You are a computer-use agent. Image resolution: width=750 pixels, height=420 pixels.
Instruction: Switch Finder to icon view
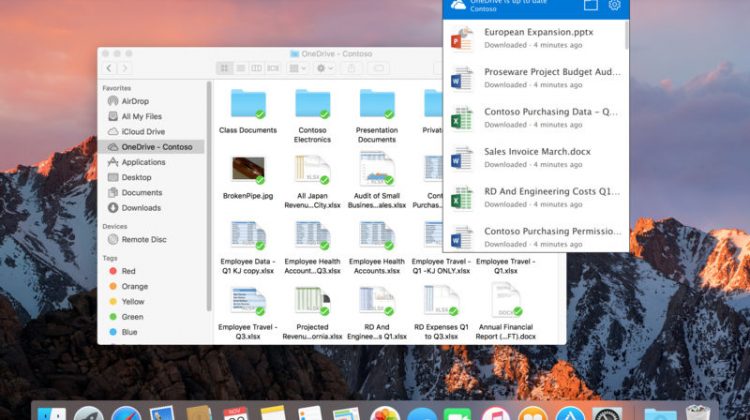tap(224, 68)
